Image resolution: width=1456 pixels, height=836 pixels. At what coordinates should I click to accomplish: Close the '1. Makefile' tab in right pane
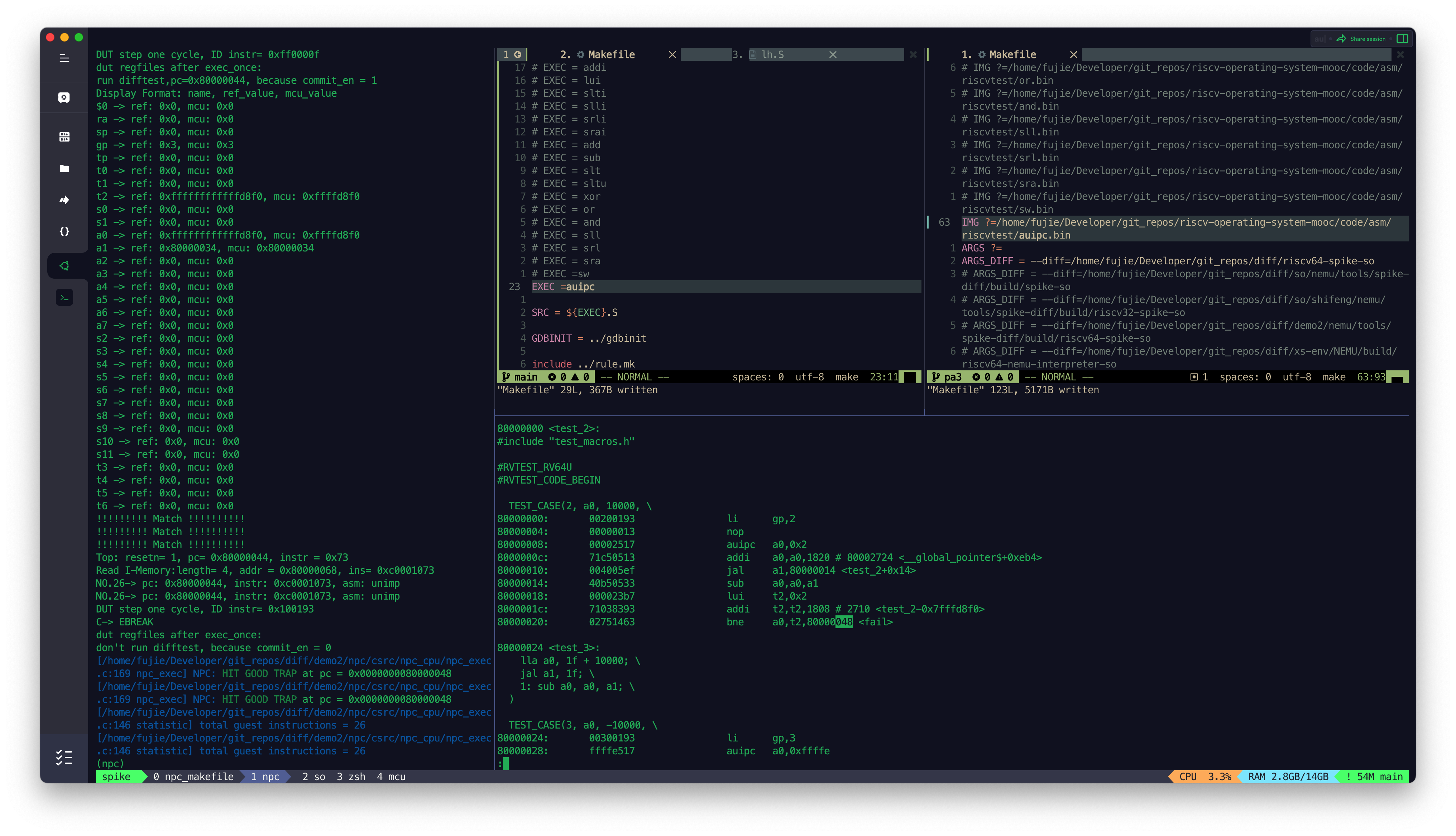coord(1073,54)
